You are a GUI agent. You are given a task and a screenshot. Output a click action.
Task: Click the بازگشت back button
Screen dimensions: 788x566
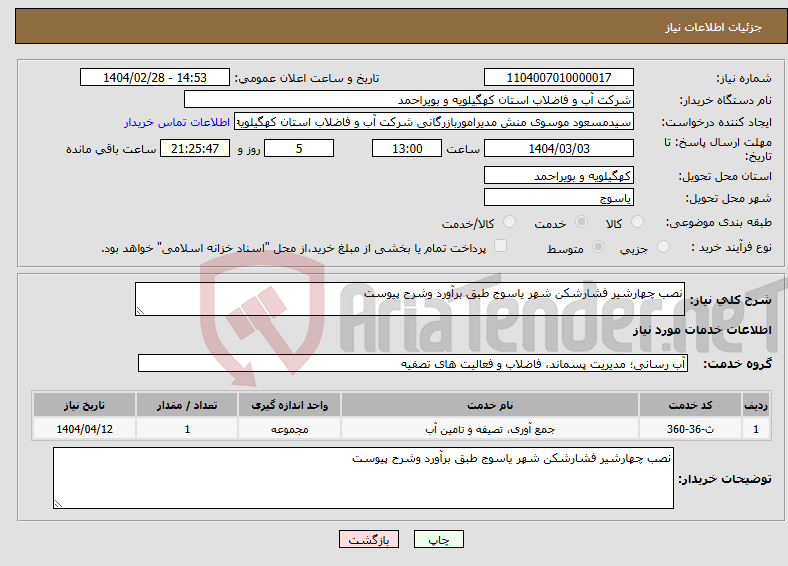369,539
